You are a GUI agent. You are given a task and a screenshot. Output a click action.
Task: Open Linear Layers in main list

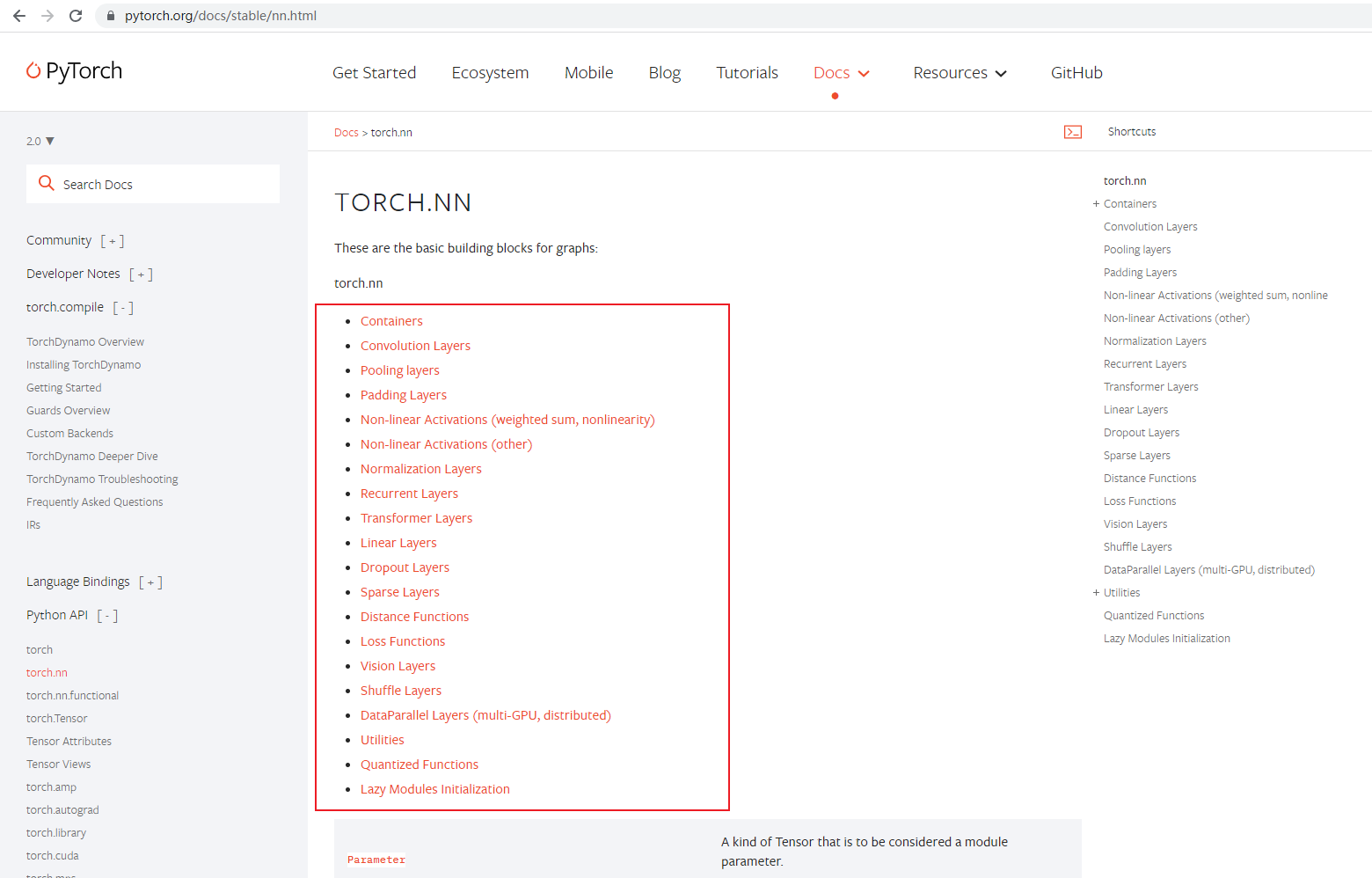[x=398, y=543]
